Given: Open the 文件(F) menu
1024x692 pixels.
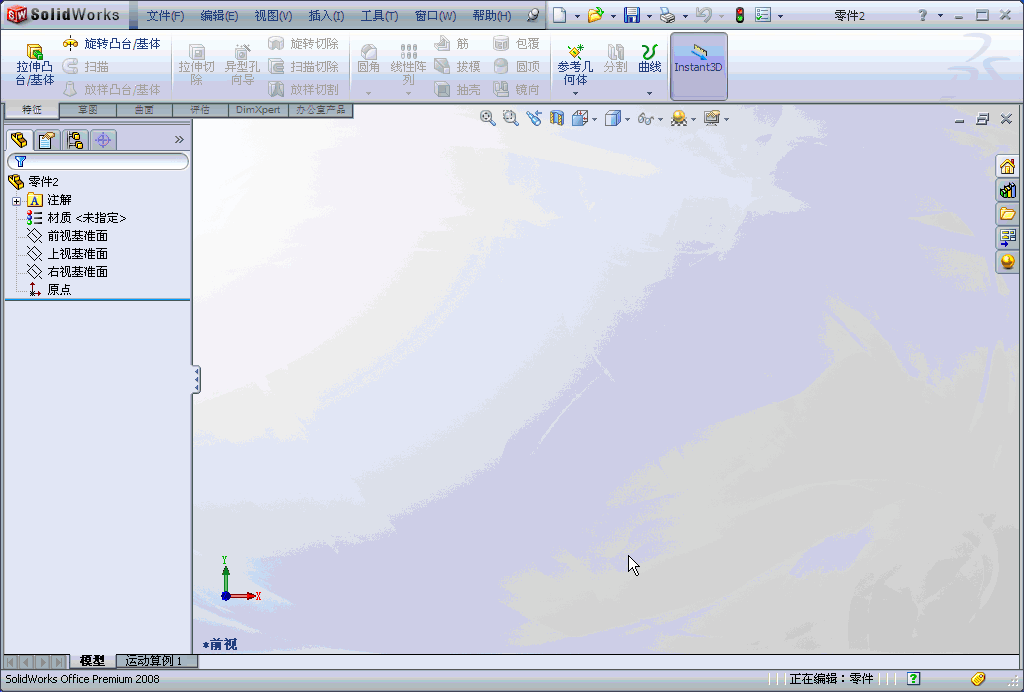Looking at the screenshot, I should click(x=165, y=16).
